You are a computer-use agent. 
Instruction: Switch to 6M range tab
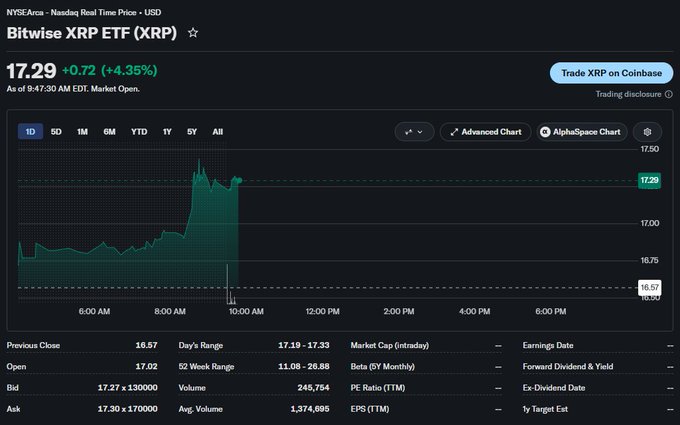(x=109, y=131)
